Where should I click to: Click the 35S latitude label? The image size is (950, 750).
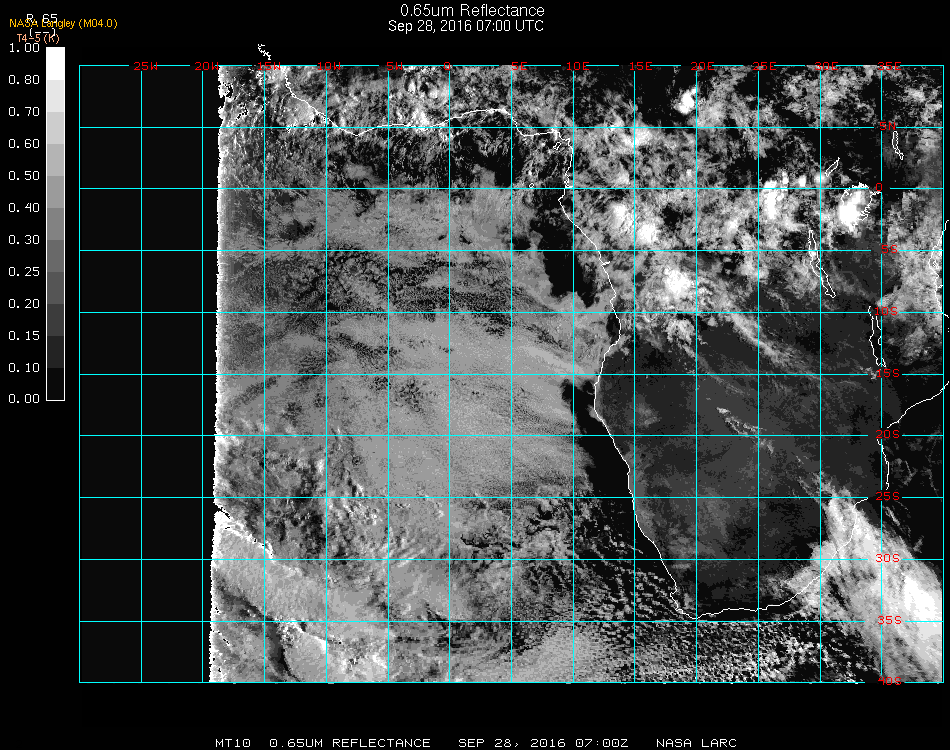889,620
